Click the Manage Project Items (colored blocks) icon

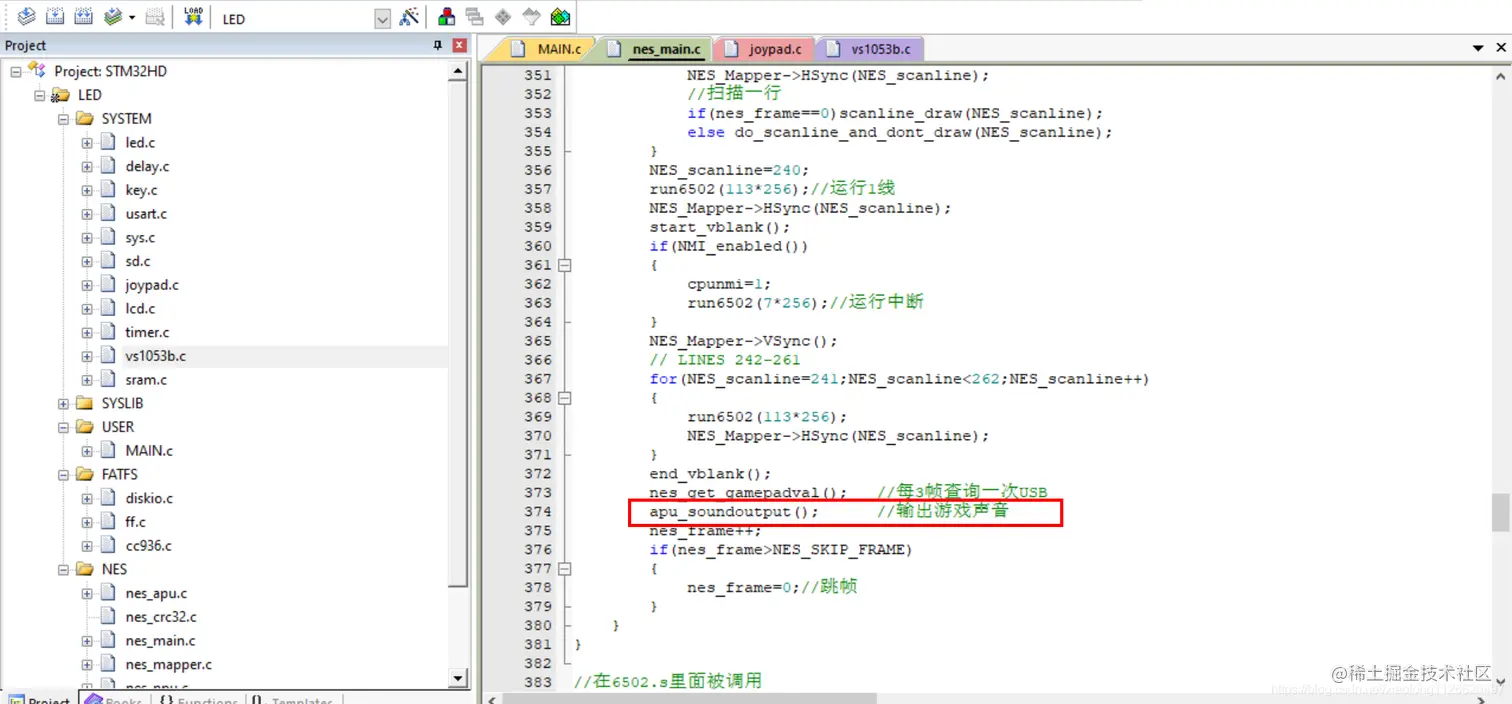[x=447, y=17]
